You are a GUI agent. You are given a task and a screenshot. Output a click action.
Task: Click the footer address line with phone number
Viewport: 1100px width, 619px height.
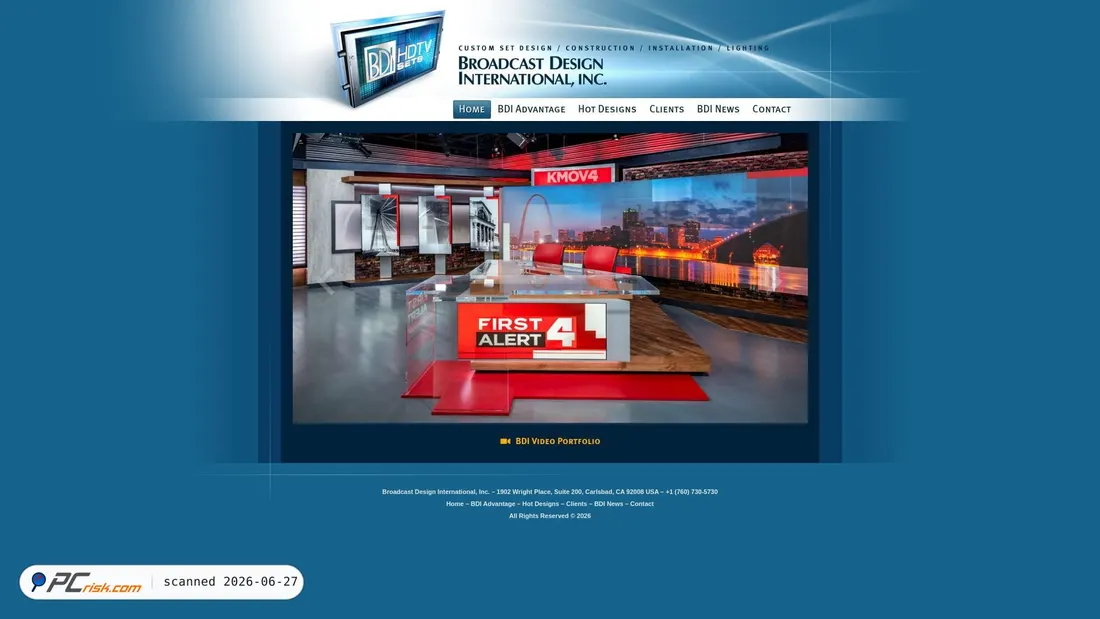550,492
